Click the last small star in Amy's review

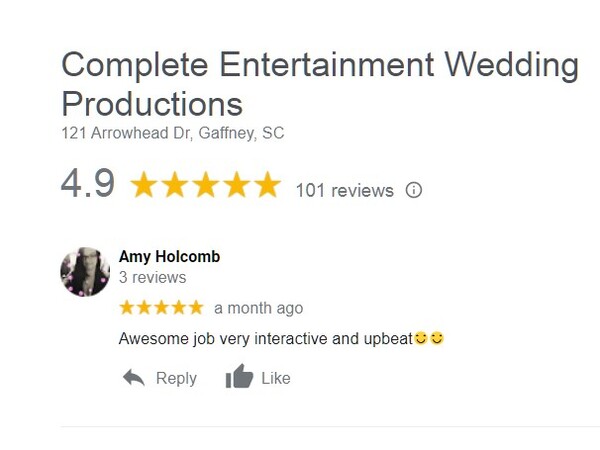196,307
